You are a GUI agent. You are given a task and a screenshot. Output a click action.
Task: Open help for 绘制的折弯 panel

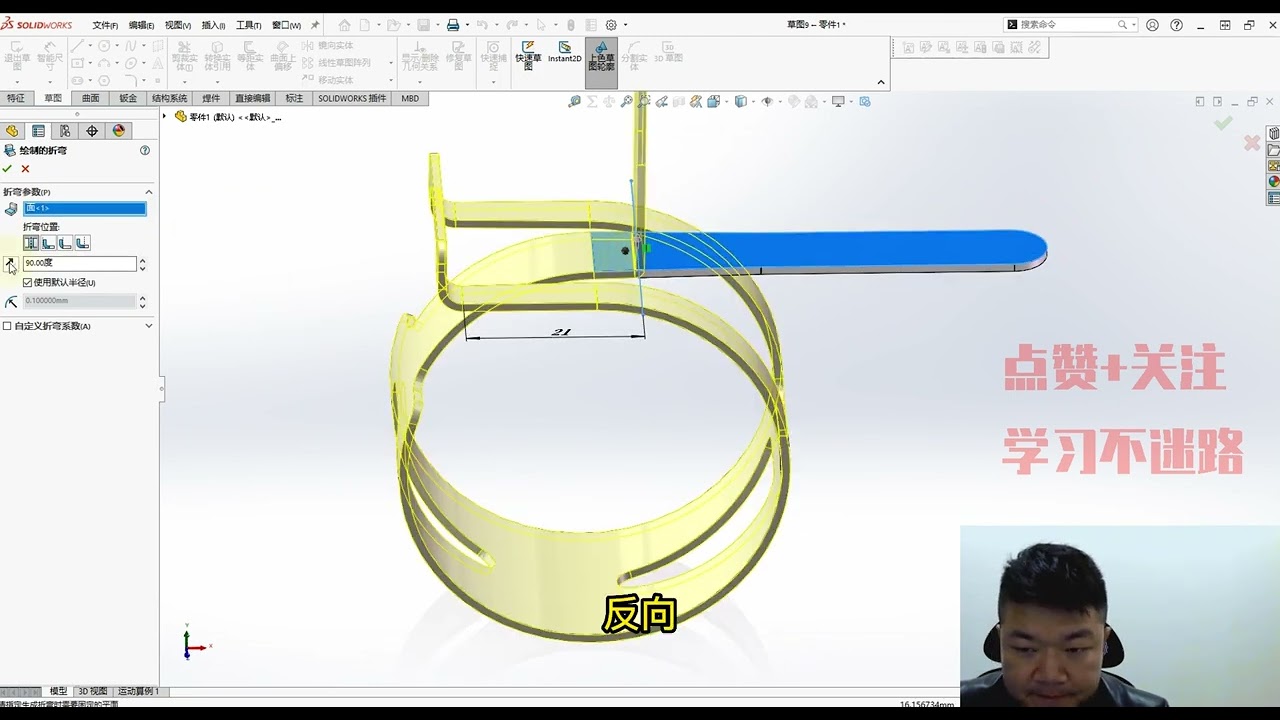145,150
